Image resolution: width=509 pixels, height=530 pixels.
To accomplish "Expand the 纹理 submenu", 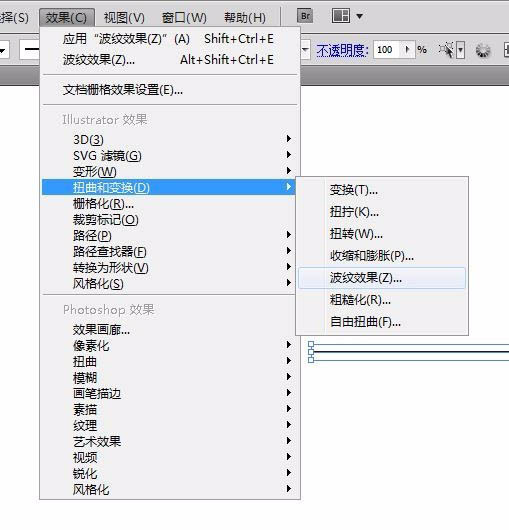I will [x=170, y=425].
